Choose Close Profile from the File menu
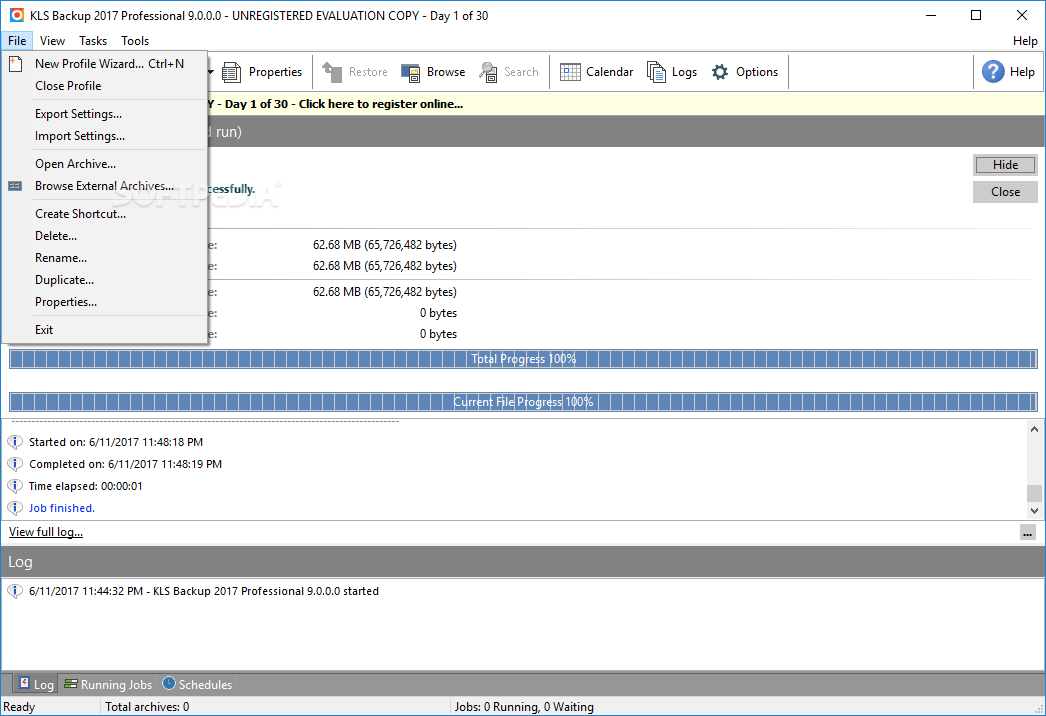Screen dimensions: 1046x716 tap(105, 86)
